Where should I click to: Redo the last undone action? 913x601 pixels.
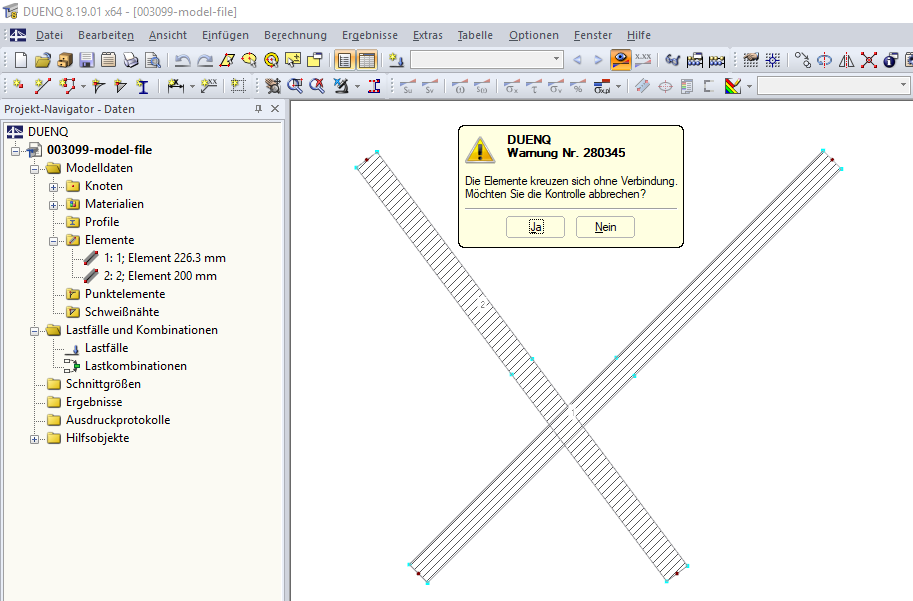(204, 60)
